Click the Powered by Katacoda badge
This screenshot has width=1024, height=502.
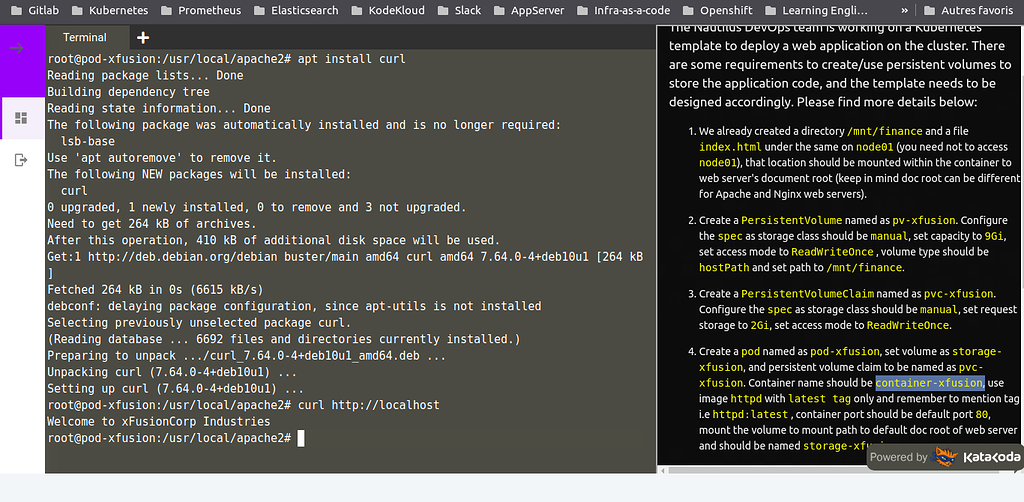tap(944, 457)
